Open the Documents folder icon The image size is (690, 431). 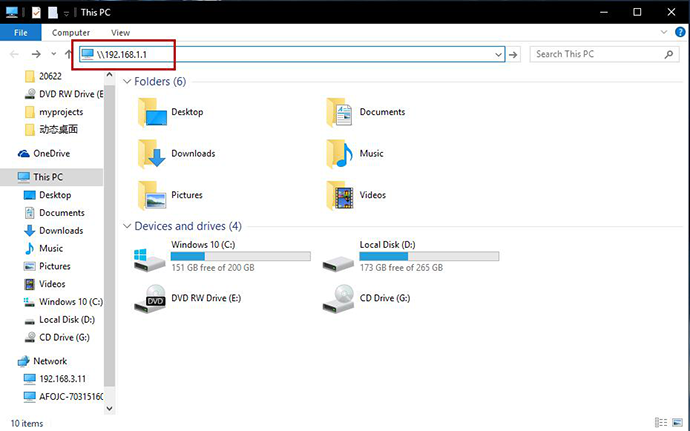342,112
